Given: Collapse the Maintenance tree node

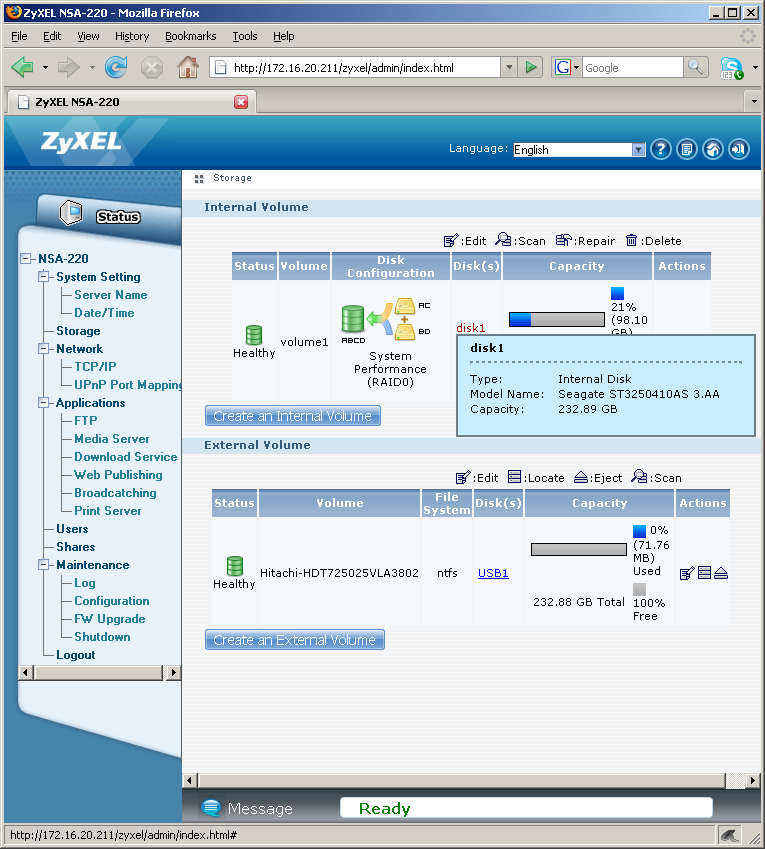Looking at the screenshot, I should pyautogui.click(x=43, y=565).
